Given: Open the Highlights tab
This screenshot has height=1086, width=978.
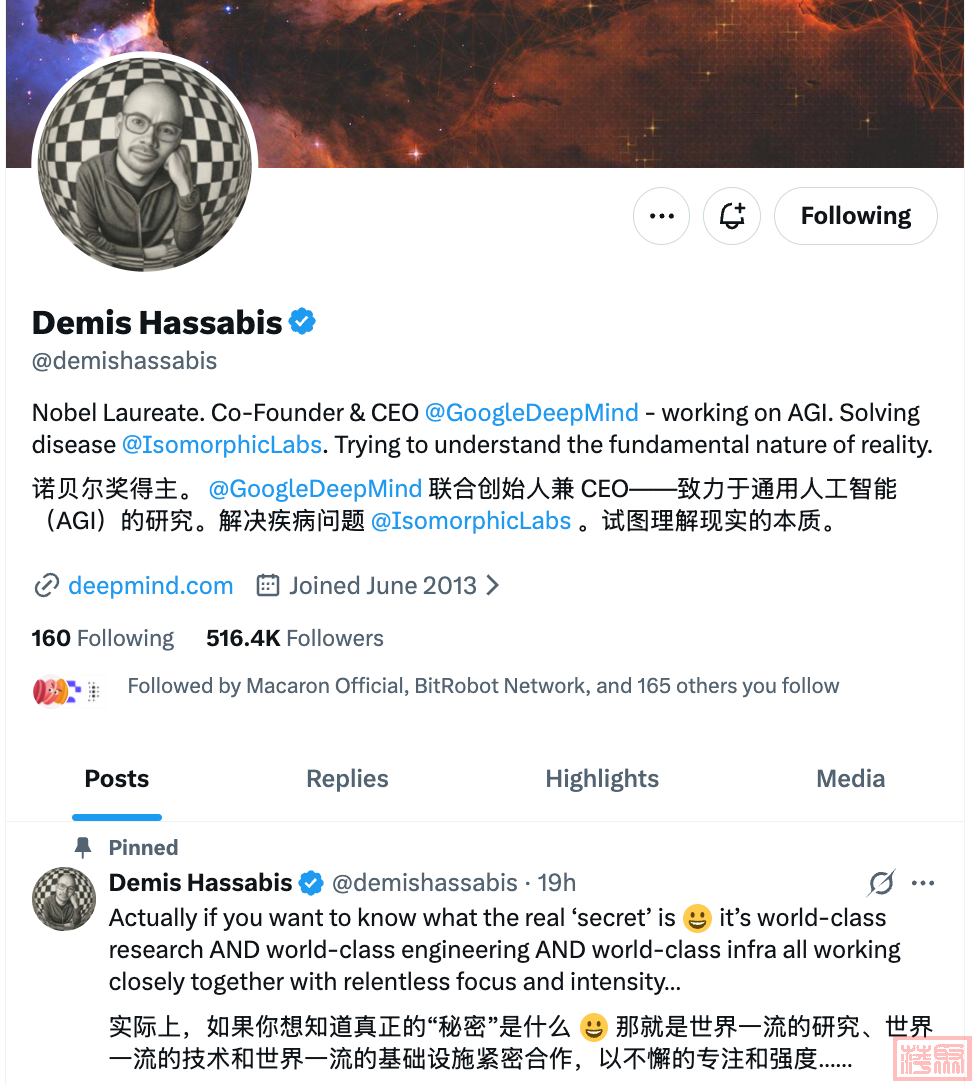Looking at the screenshot, I should (x=602, y=779).
